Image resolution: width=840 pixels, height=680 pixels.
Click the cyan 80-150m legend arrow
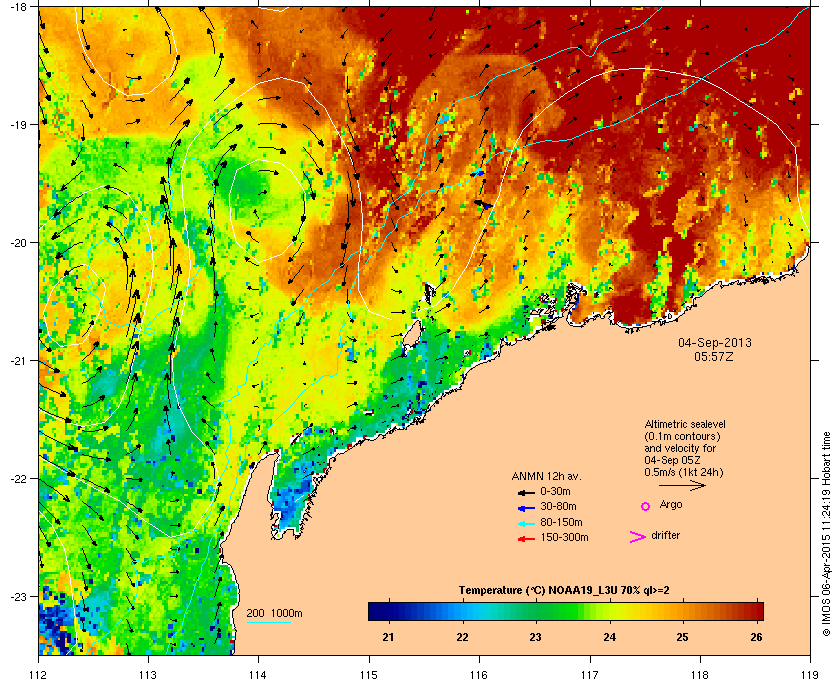click(526, 523)
